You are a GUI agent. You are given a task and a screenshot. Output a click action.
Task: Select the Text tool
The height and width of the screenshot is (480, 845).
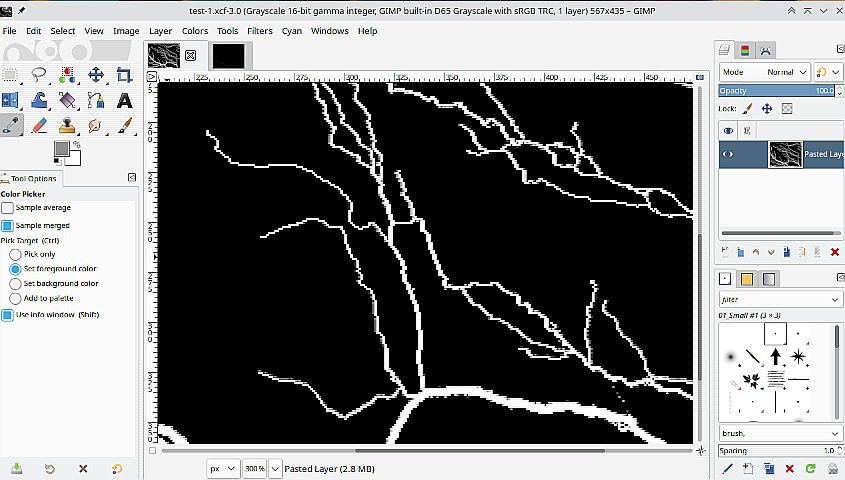point(124,100)
